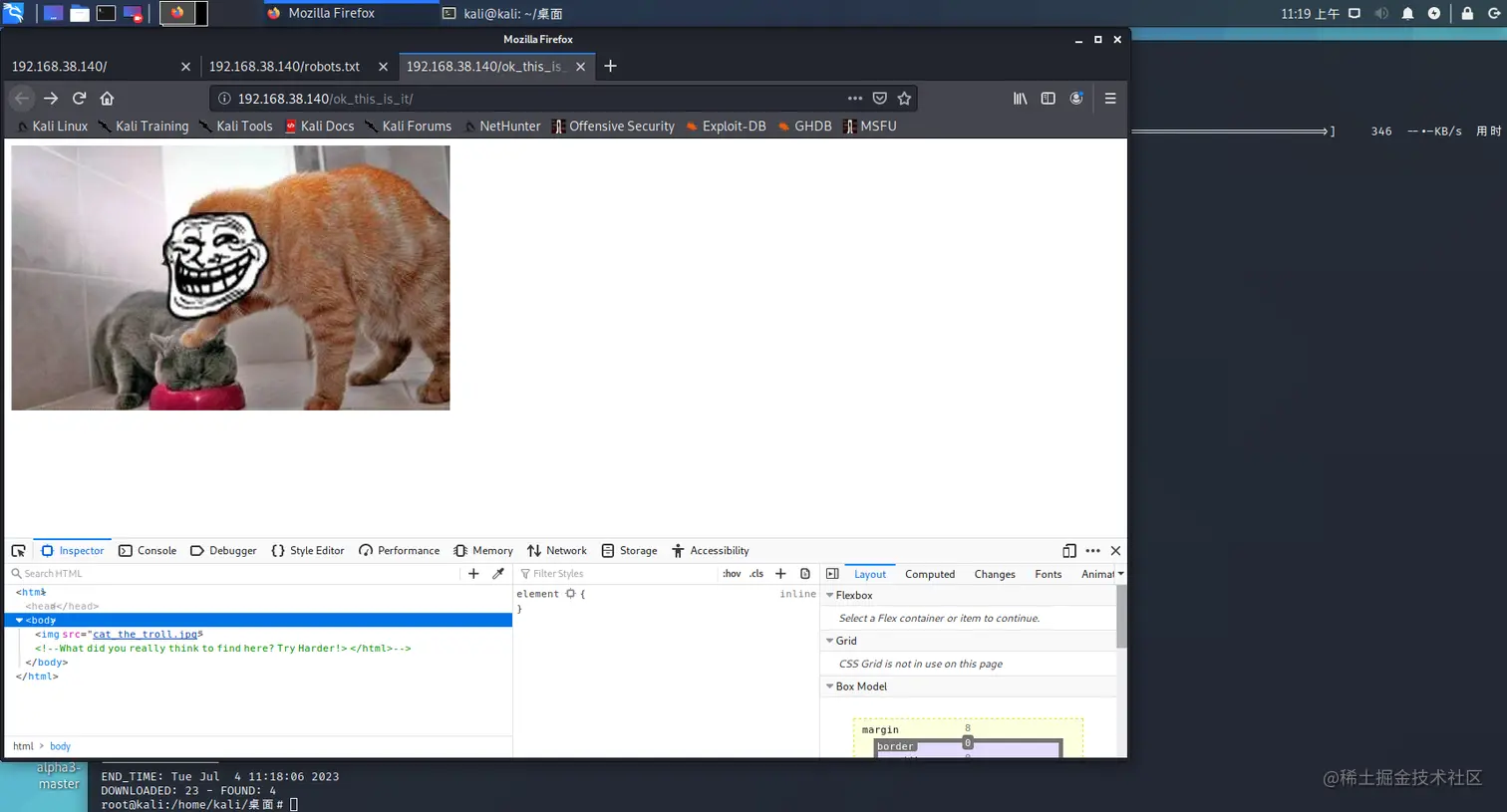Click the Search HTML field
The height and width of the screenshot is (812, 1507).
click(x=234, y=574)
